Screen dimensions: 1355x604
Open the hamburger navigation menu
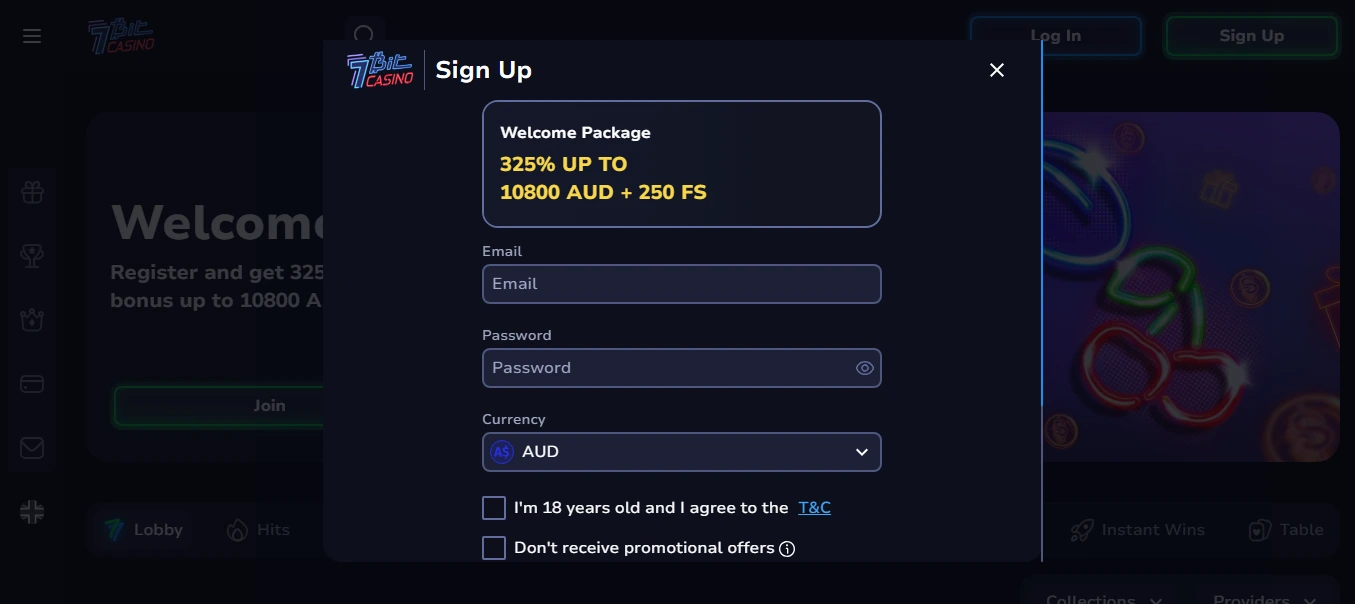pyautogui.click(x=32, y=35)
